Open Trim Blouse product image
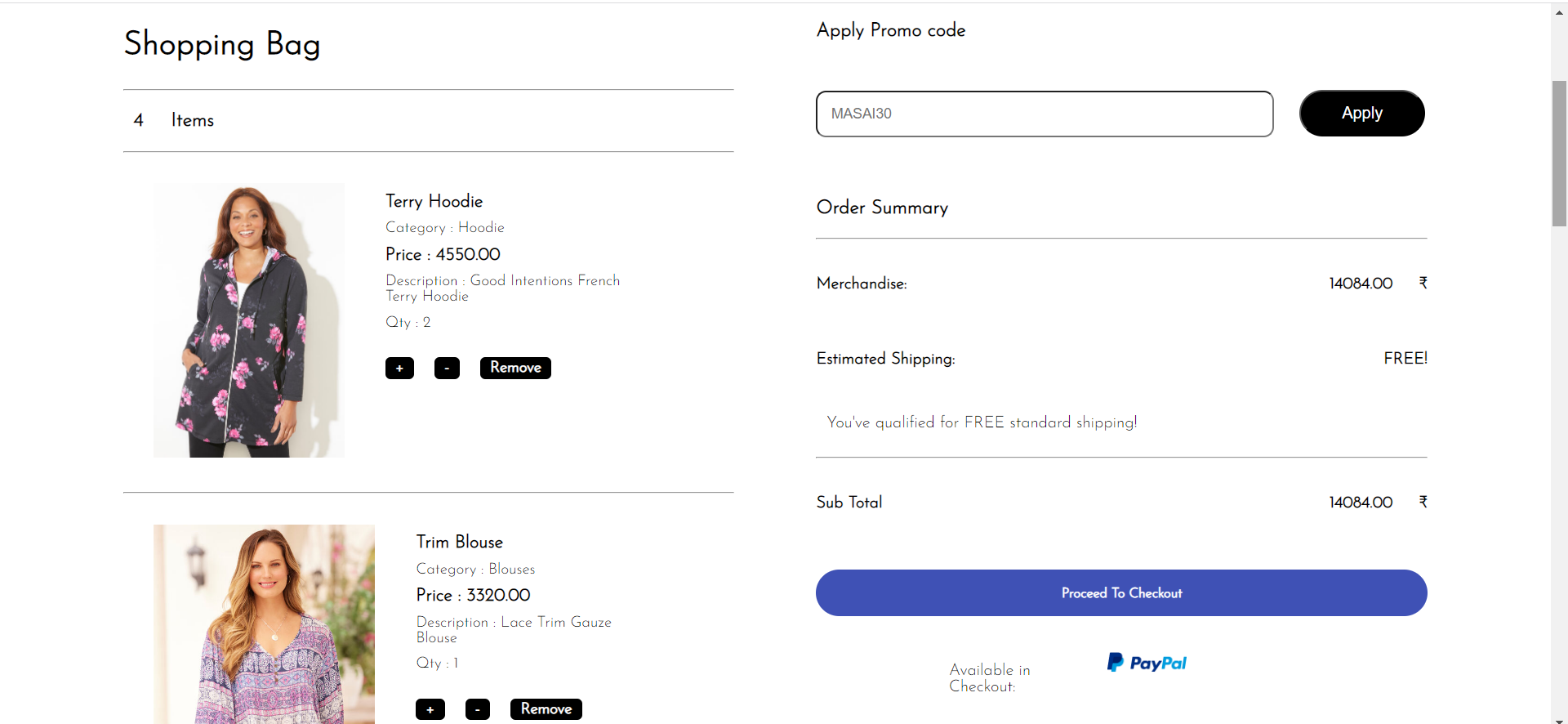The width and height of the screenshot is (1568, 724). tap(264, 624)
